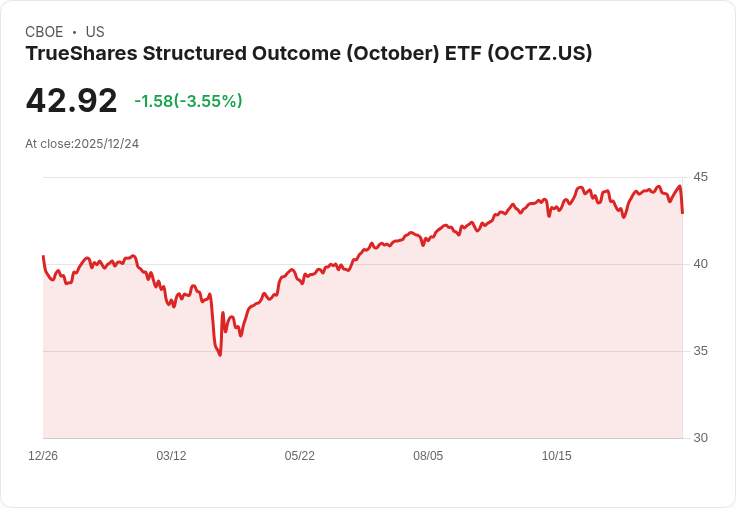Click the chart's lowest dip near 35
The width and height of the screenshot is (736, 508).
pyautogui.click(x=220, y=354)
